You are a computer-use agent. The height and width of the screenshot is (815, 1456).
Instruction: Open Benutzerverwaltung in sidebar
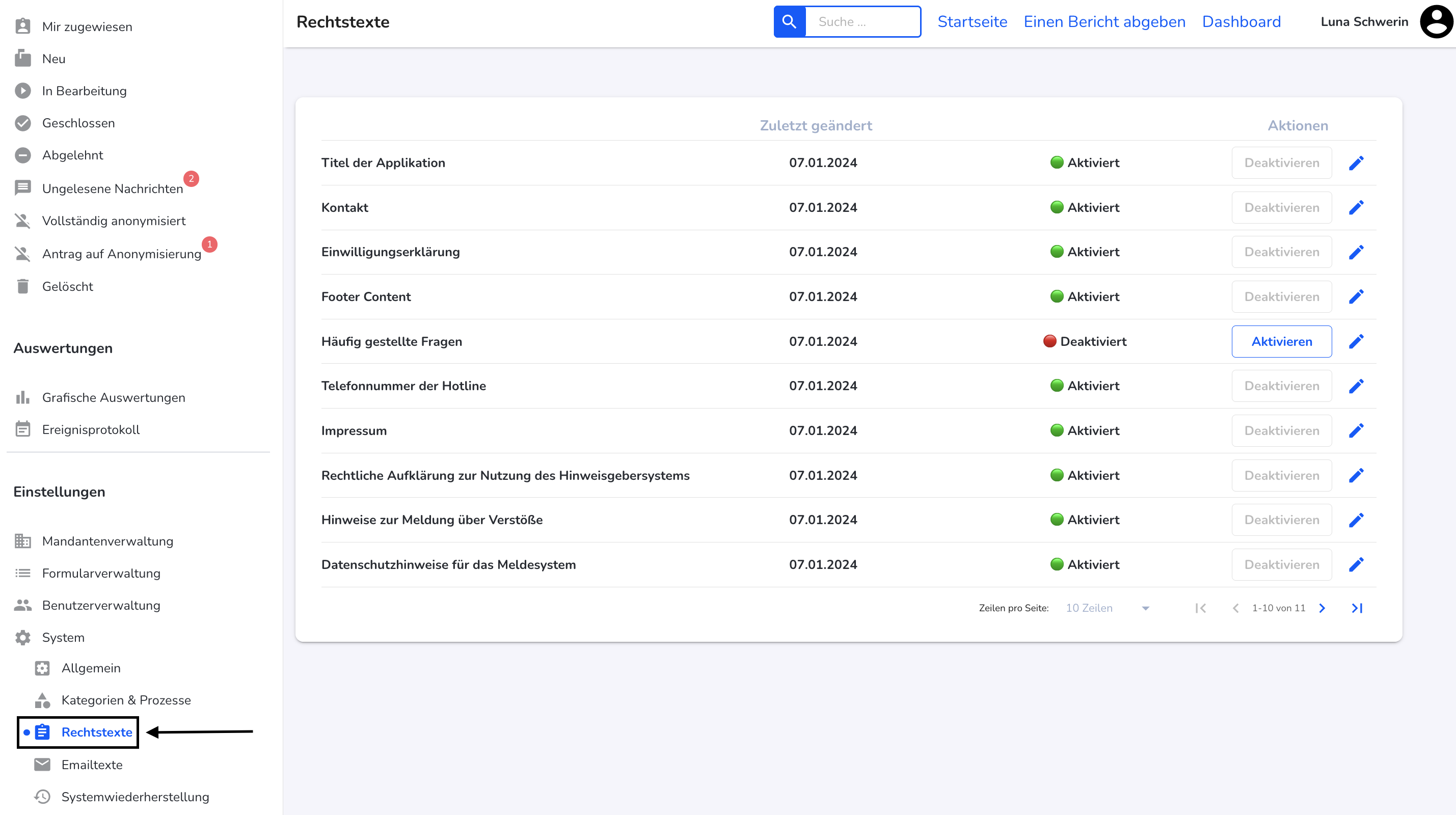[101, 605]
